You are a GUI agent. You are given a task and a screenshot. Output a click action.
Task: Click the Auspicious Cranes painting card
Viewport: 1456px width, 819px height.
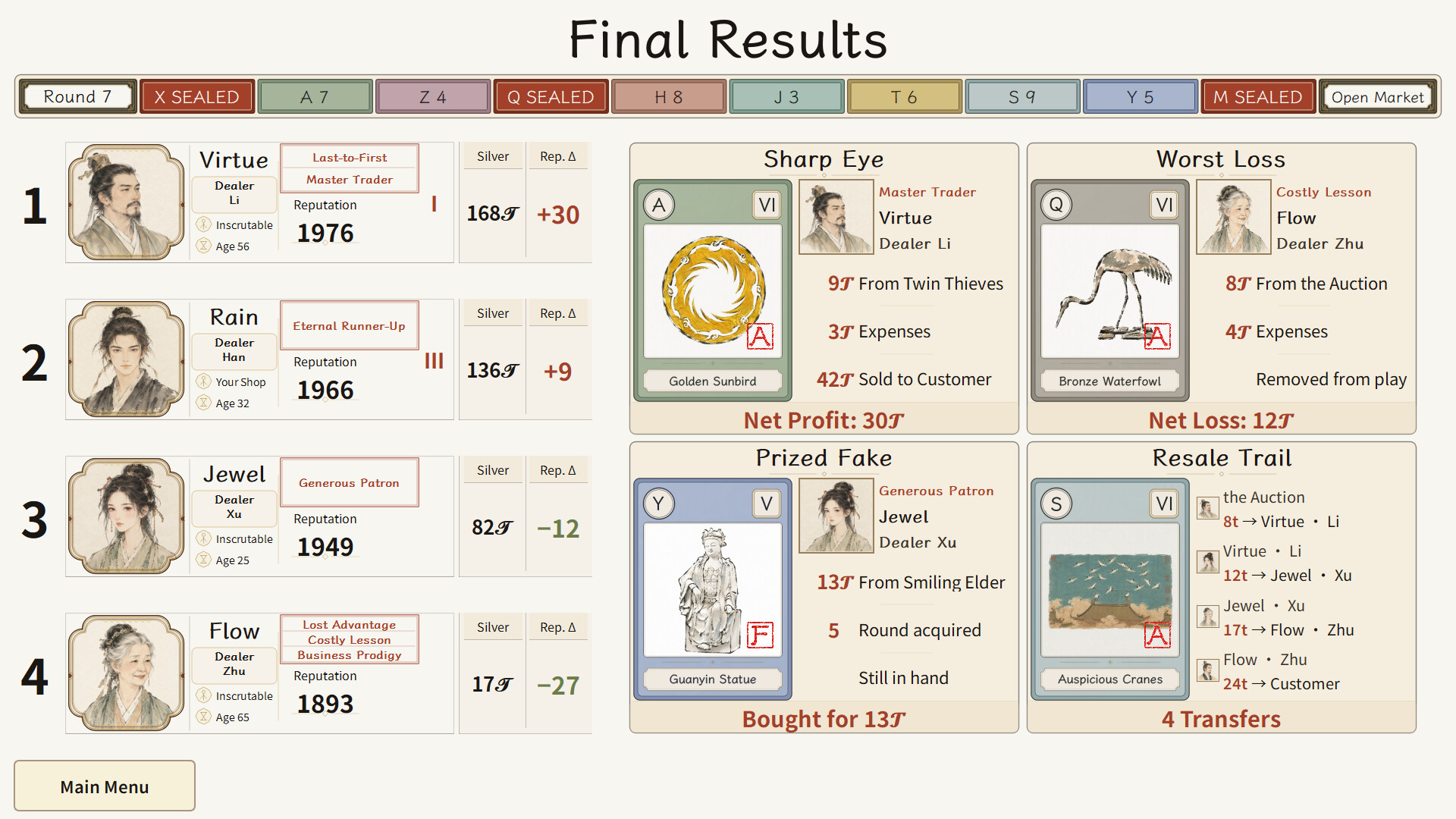1109,589
